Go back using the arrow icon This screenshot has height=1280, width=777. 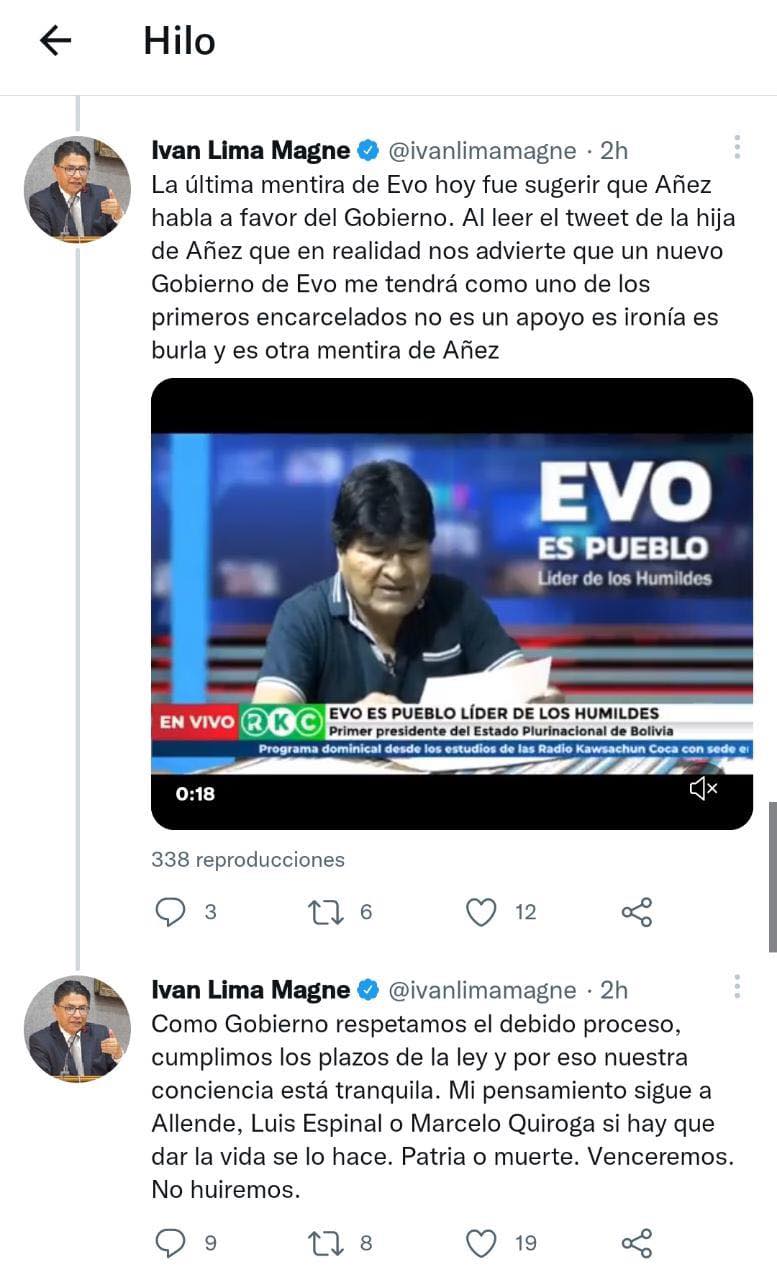point(55,40)
